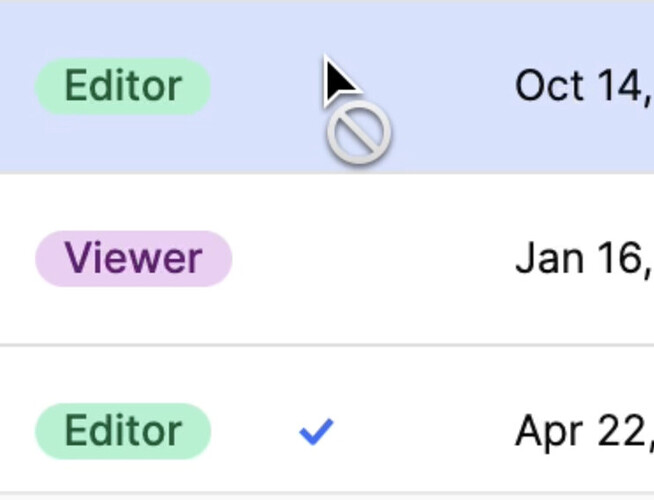Click the empty check cell in the highlighted Oct 14 row

[x=316, y=87]
